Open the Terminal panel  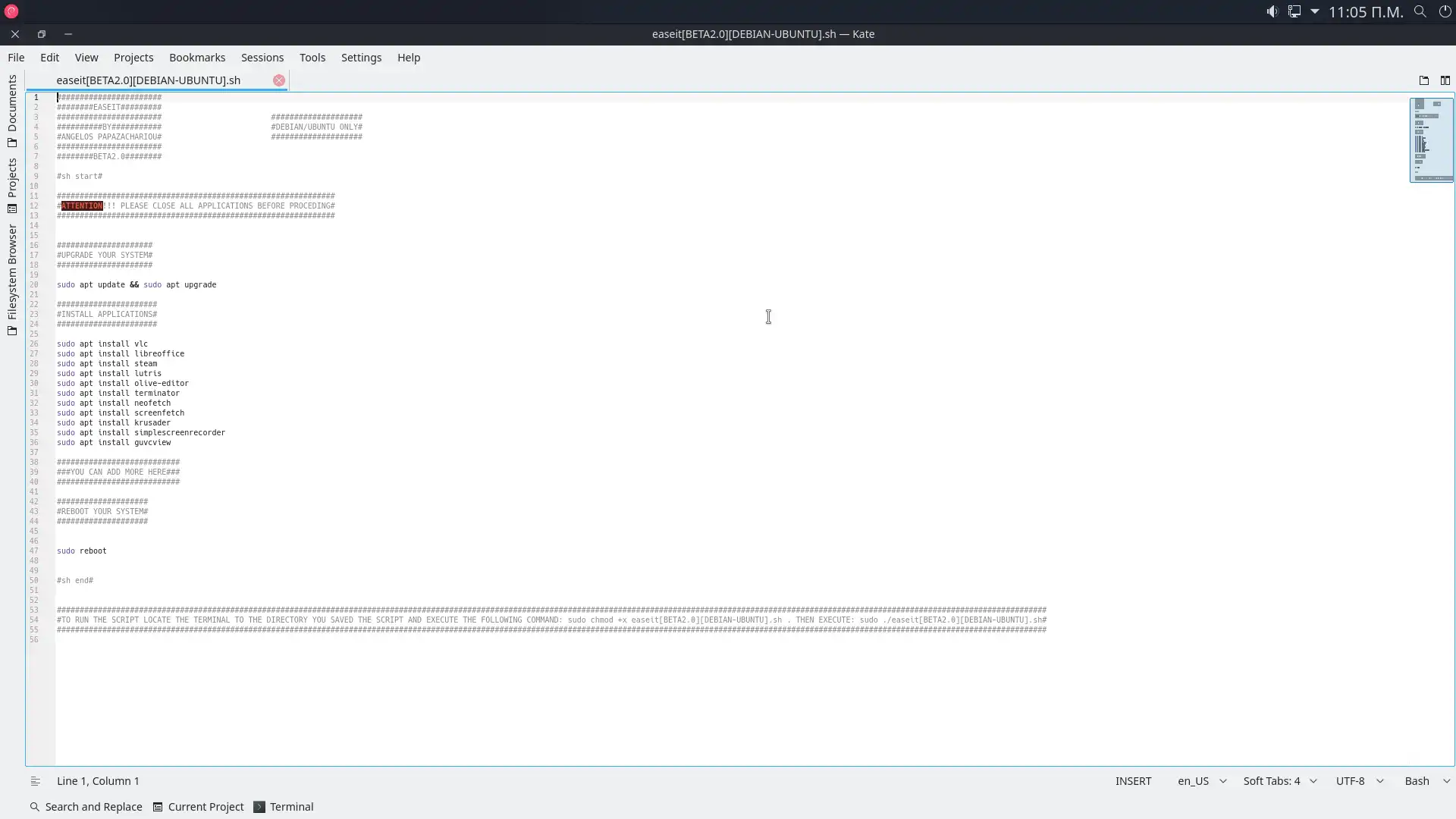click(x=284, y=807)
